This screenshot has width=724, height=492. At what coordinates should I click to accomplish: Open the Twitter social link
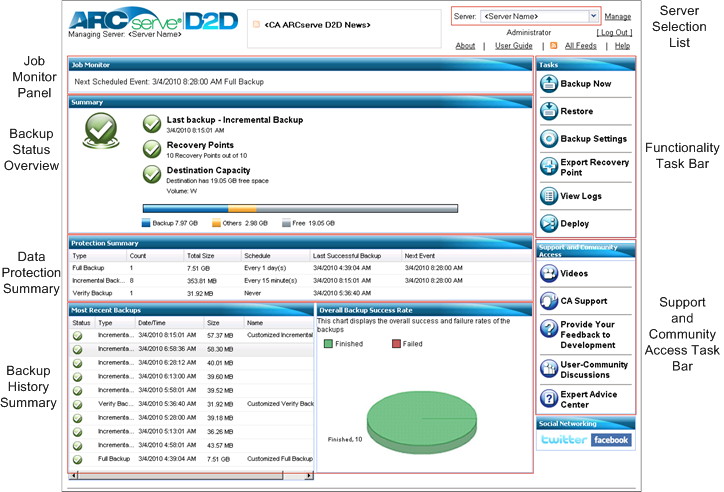click(x=564, y=439)
